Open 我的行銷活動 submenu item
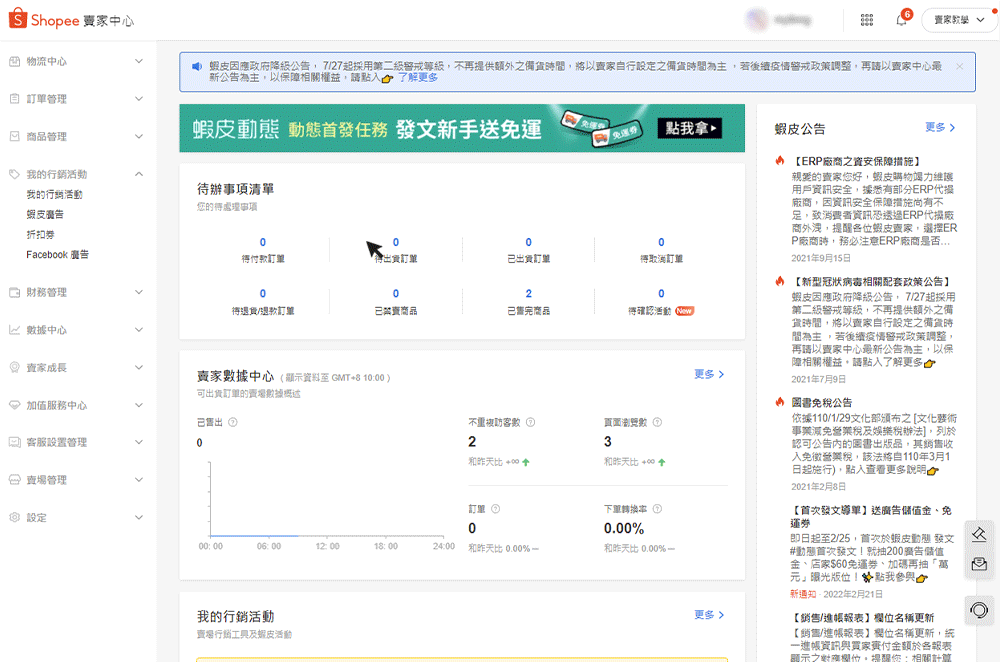 click(x=54, y=195)
